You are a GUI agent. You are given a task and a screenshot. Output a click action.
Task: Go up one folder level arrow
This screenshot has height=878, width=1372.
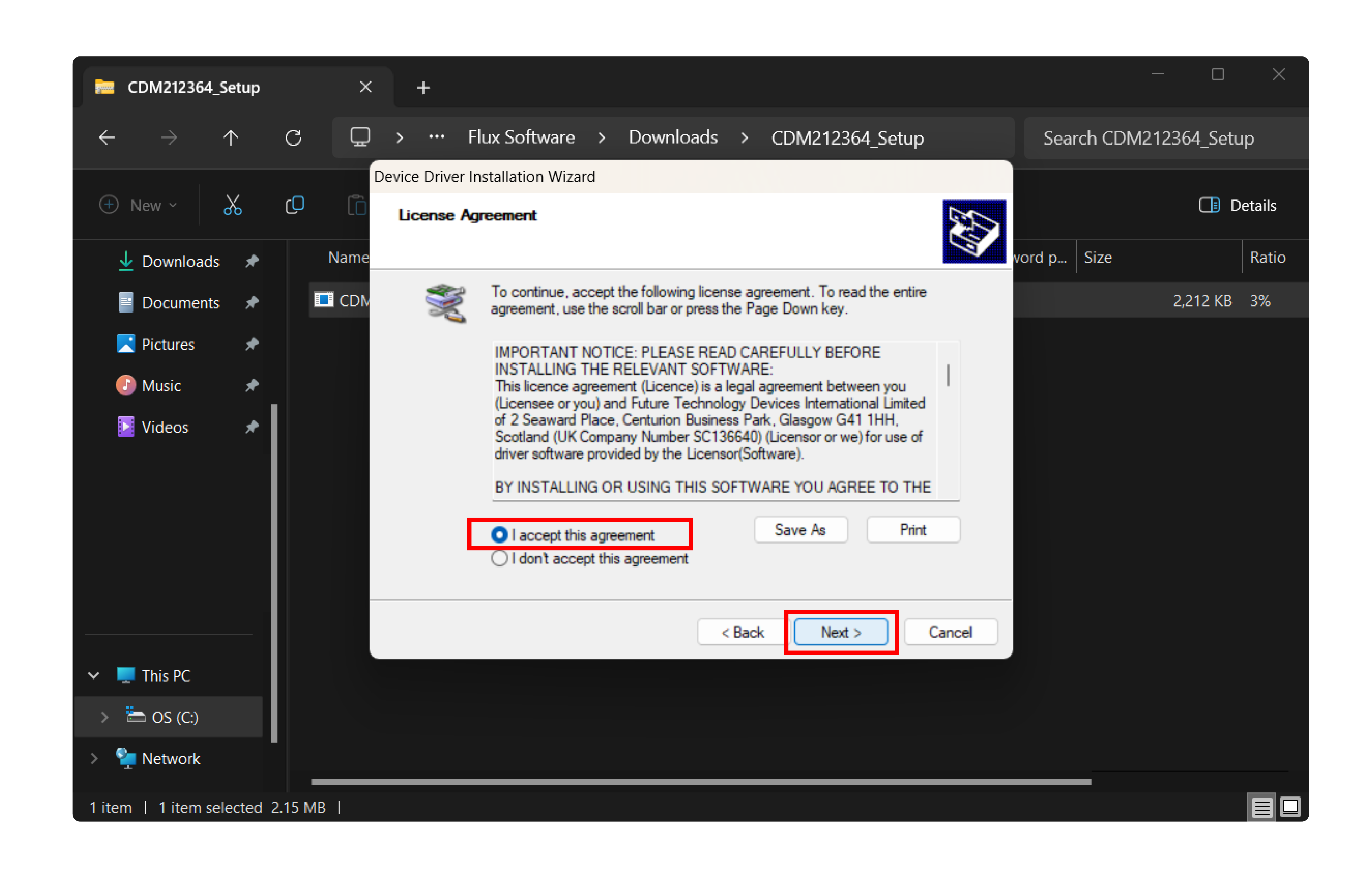(x=231, y=137)
